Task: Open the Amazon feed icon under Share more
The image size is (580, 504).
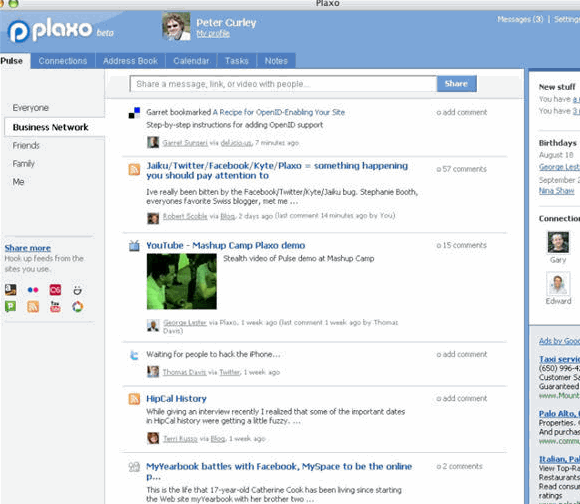Action: [x=11, y=290]
